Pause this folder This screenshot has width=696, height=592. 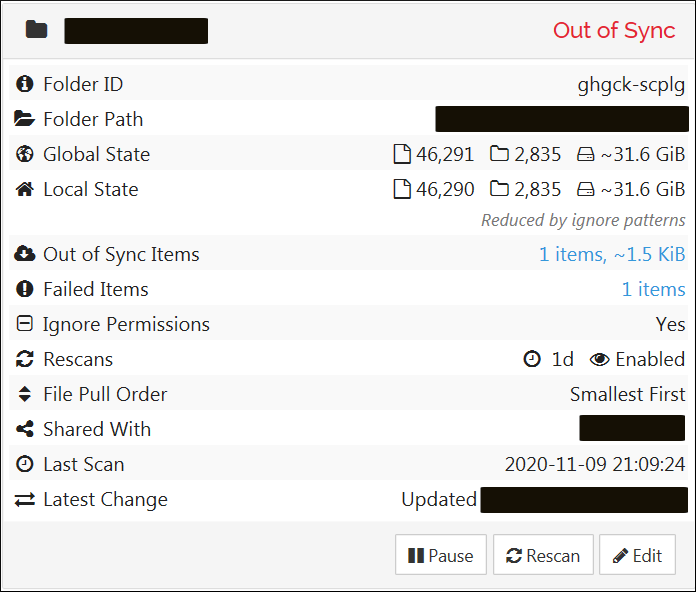[441, 556]
